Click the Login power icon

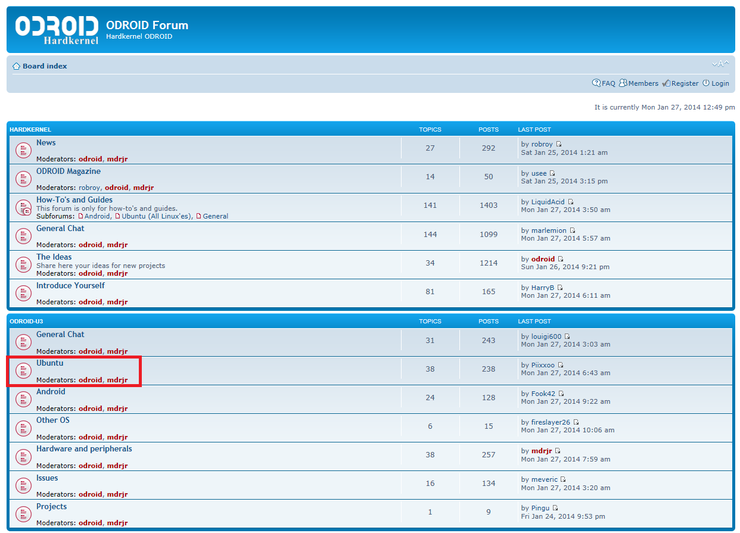click(706, 83)
